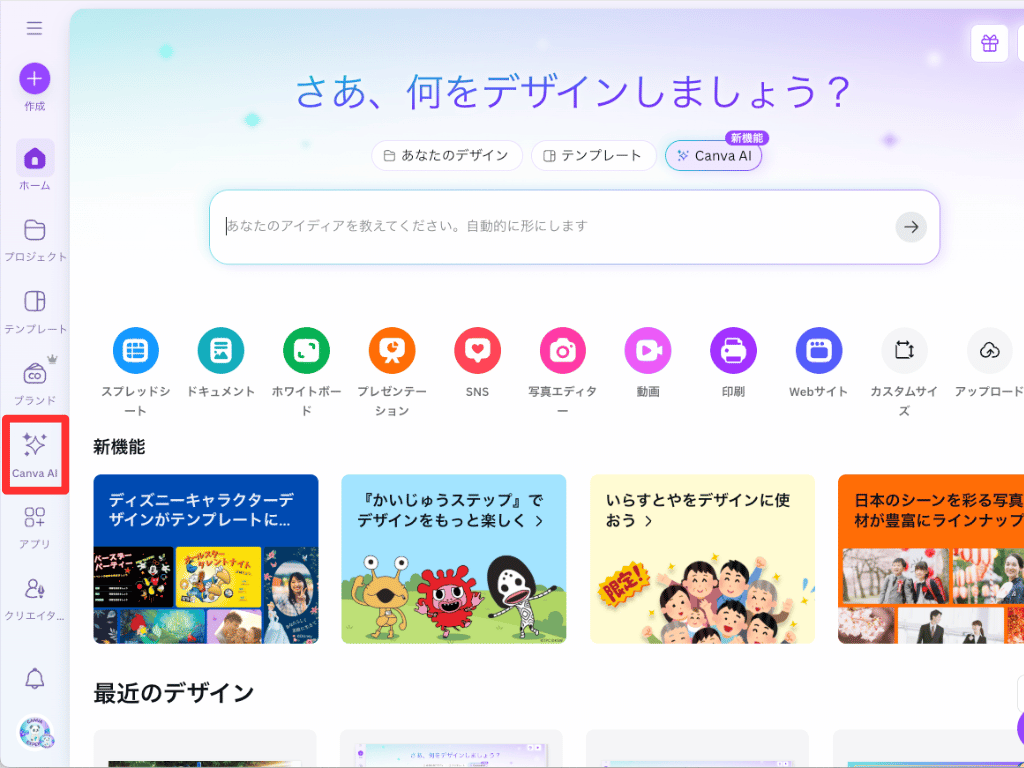Open the hamburger menu icon
Screen dimensions: 1024x768
pos(35,27)
